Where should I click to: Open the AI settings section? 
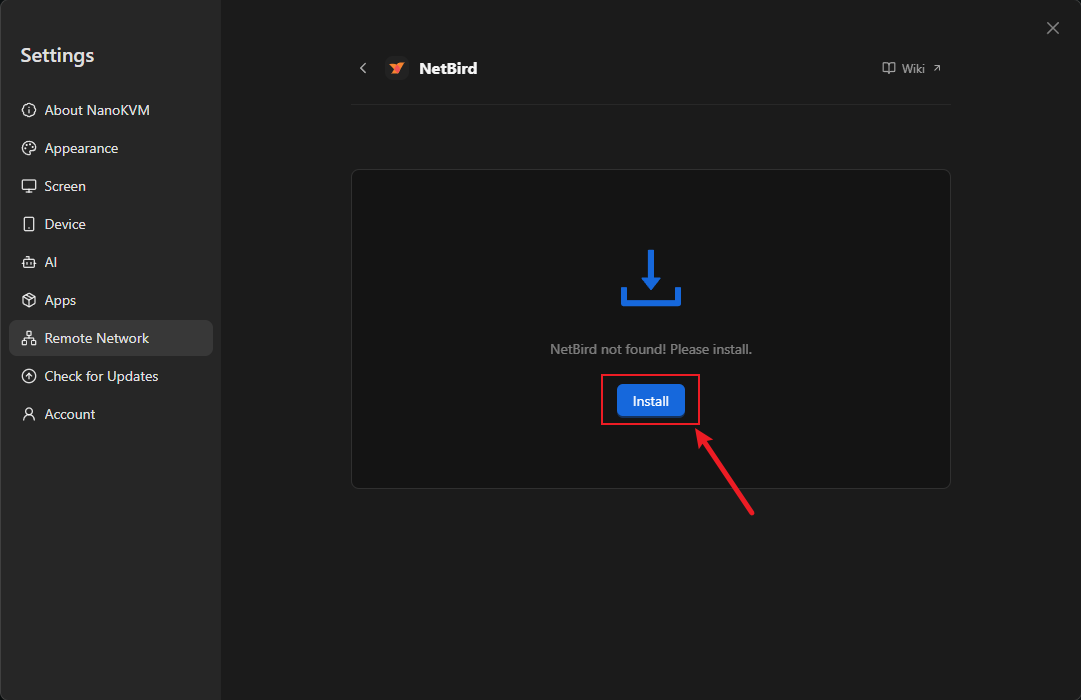point(111,262)
